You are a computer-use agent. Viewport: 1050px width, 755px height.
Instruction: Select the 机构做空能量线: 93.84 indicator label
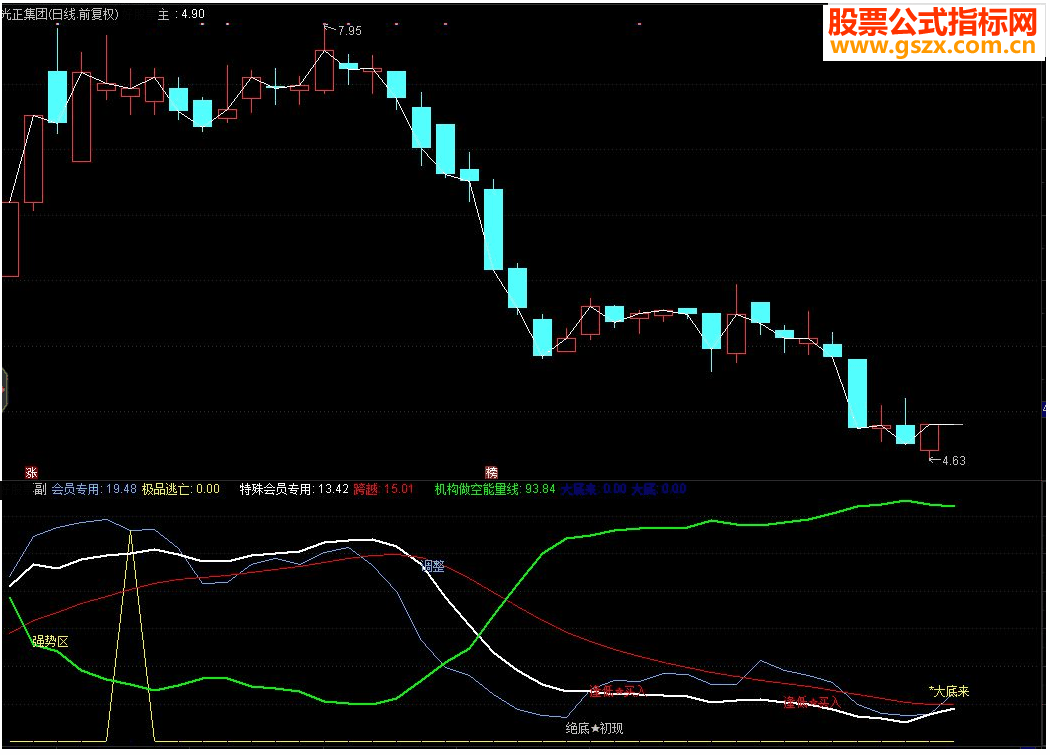pos(495,489)
